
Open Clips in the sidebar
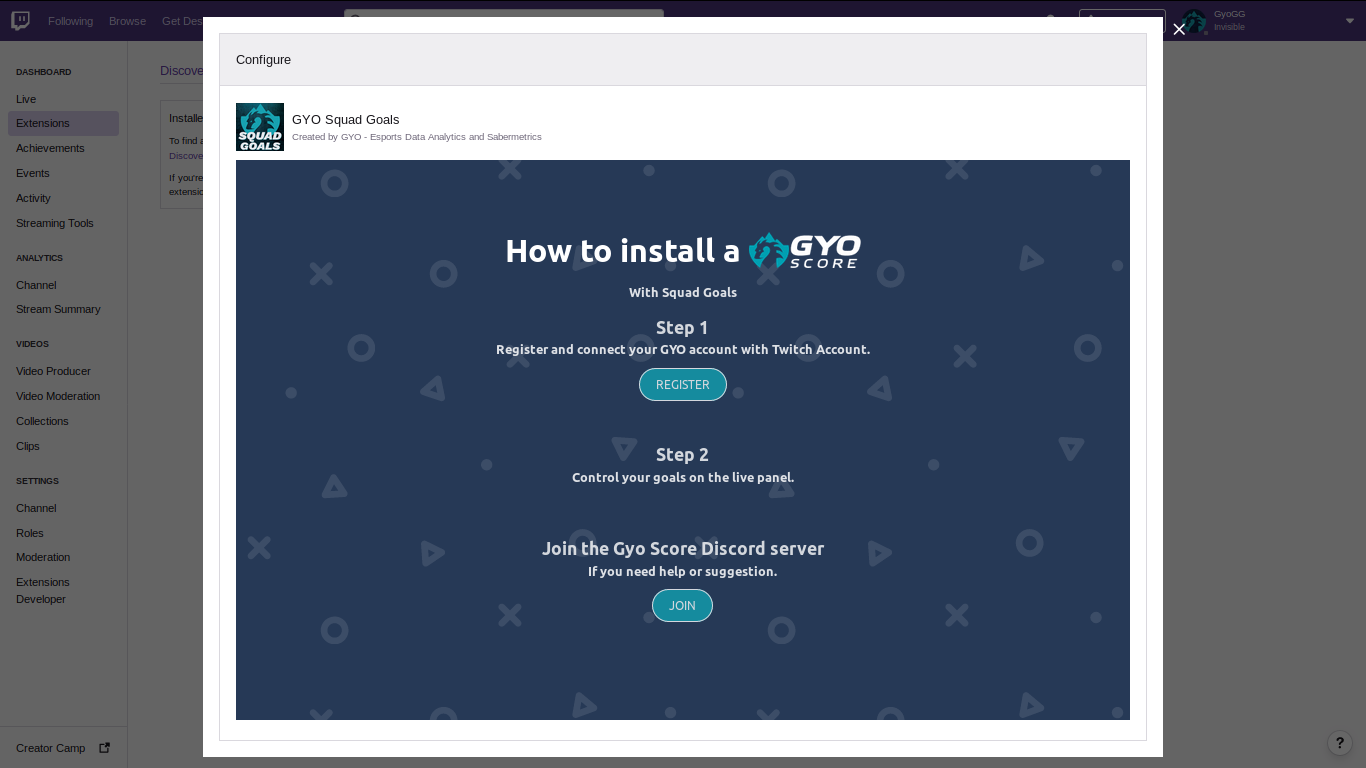click(28, 446)
